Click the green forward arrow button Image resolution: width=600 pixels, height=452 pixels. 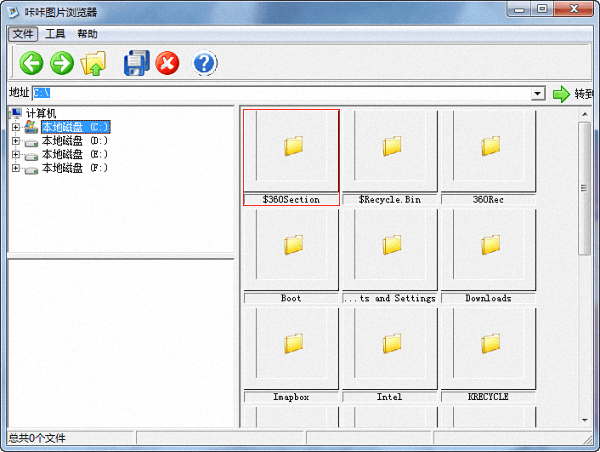click(62, 64)
